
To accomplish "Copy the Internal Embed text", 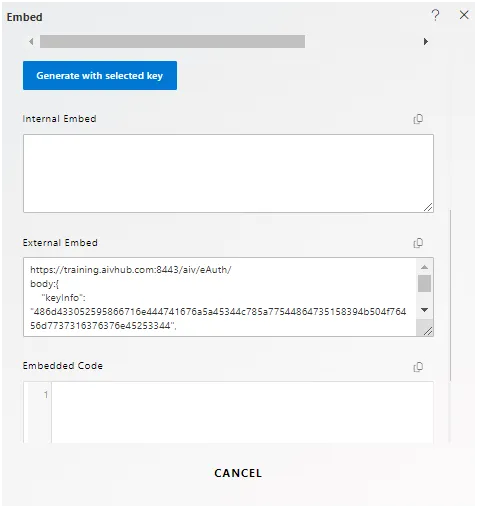I will [418, 119].
